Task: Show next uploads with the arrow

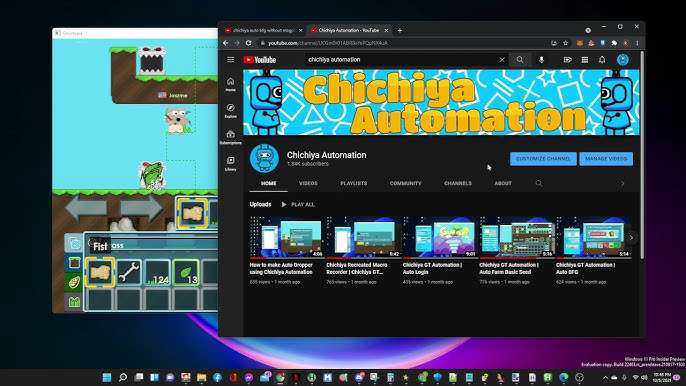Action: click(631, 238)
